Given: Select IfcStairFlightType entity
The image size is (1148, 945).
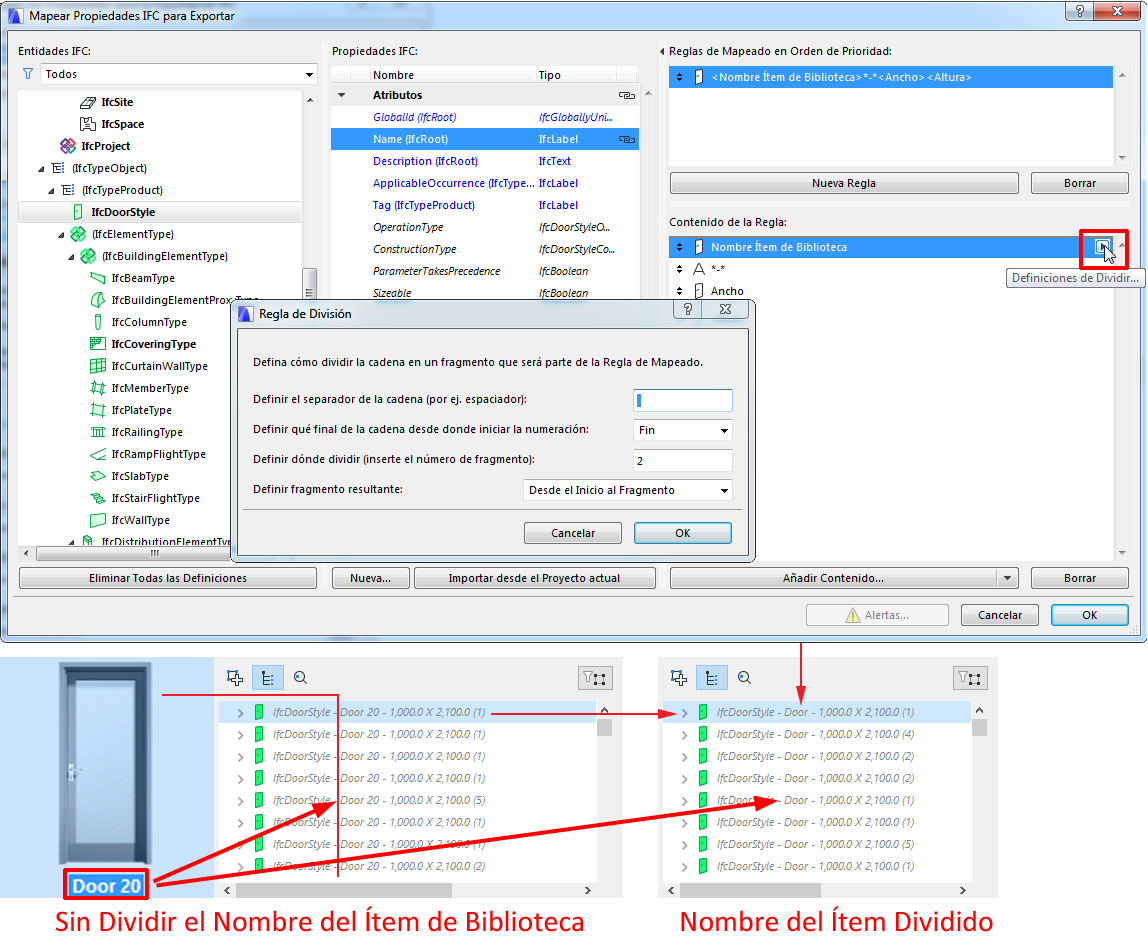Looking at the screenshot, I should click(155, 498).
